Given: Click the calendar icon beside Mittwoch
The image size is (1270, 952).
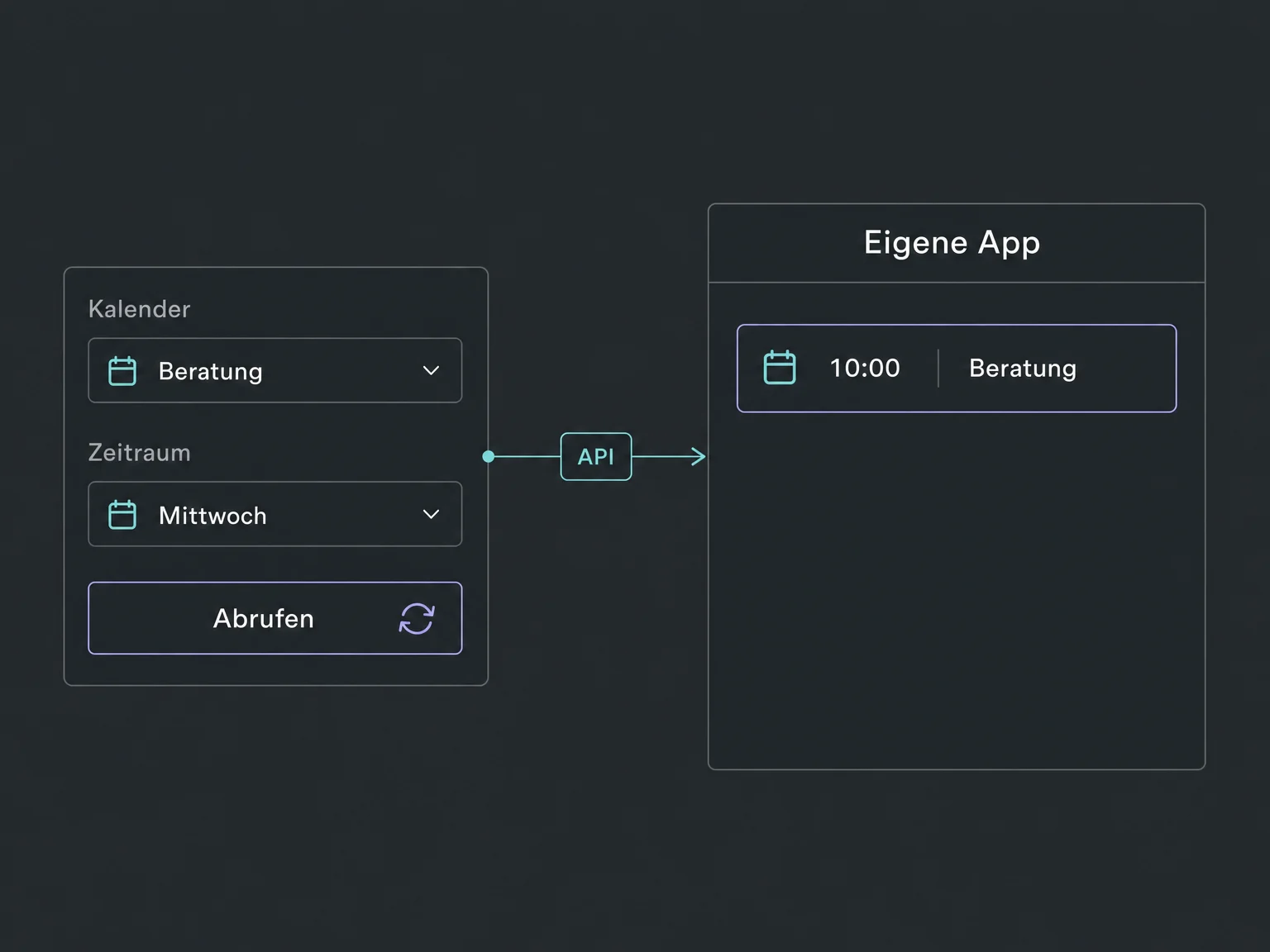Looking at the screenshot, I should coord(122,515).
